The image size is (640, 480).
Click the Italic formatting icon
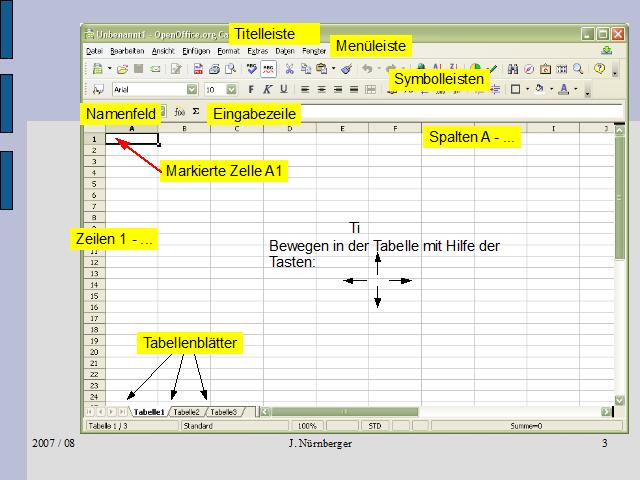tap(267, 89)
